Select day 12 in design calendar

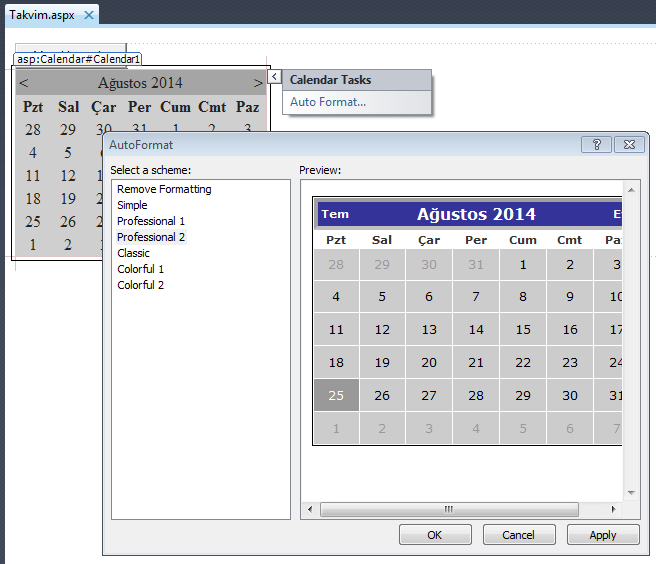coord(68,176)
